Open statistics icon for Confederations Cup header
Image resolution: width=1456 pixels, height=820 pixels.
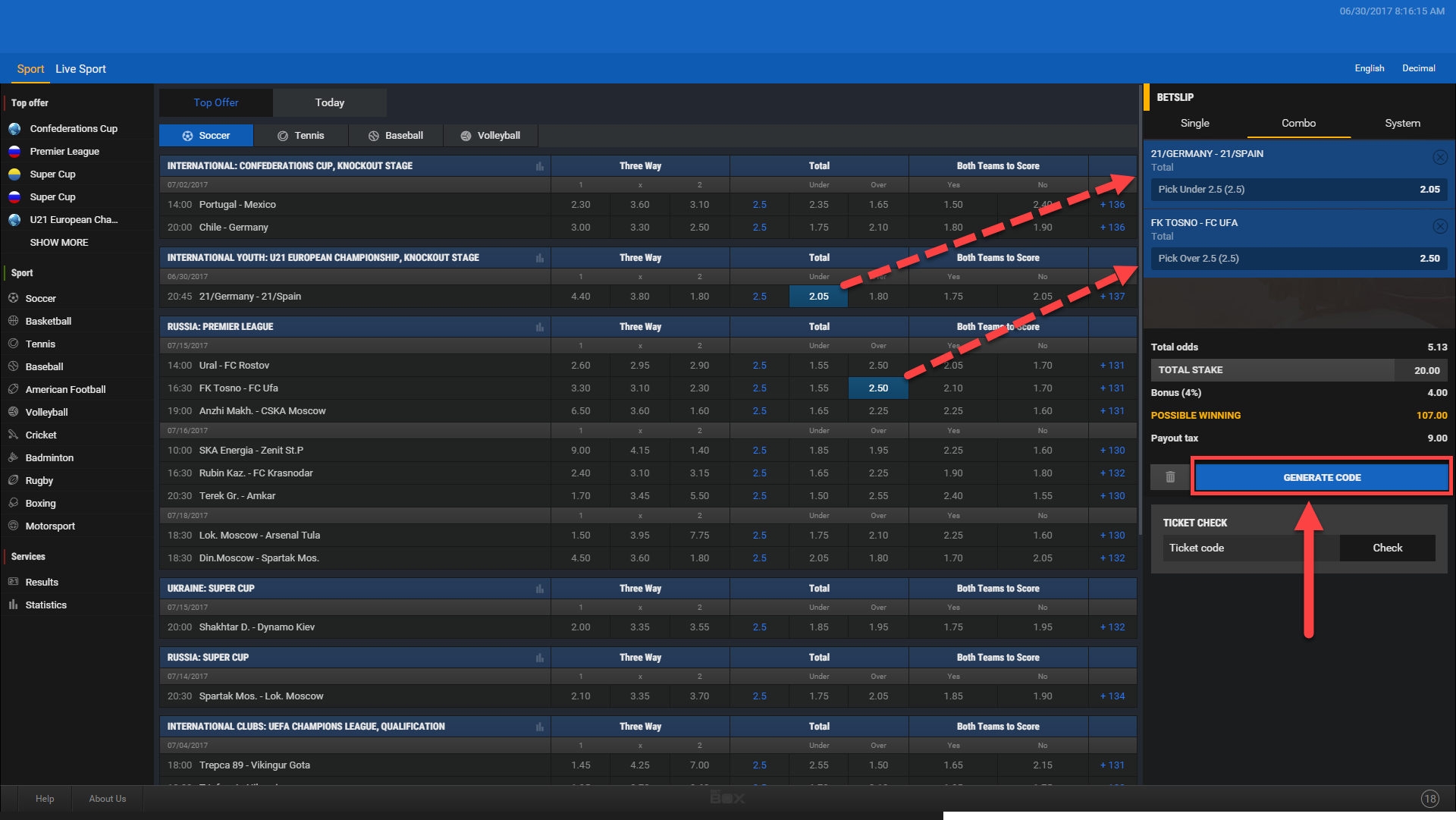pos(540,166)
